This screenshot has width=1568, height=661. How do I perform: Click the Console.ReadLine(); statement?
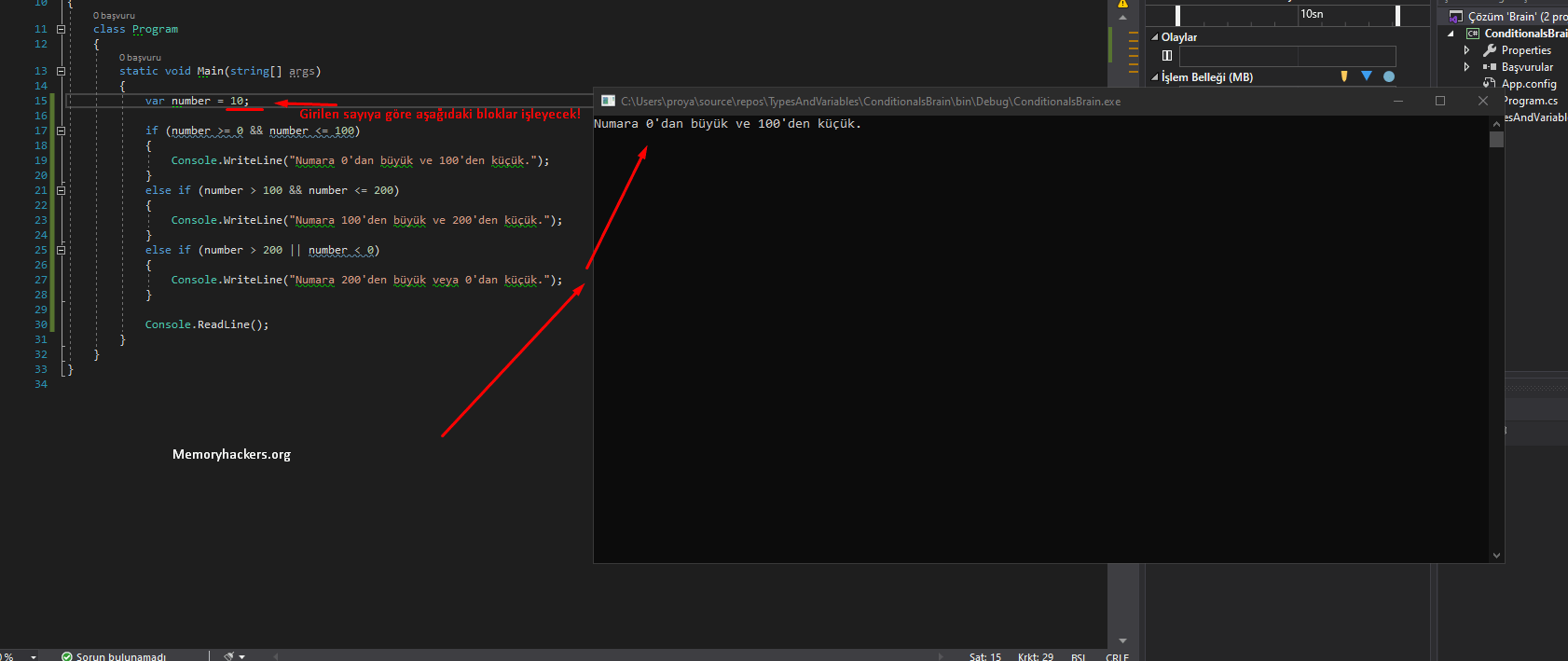point(207,324)
